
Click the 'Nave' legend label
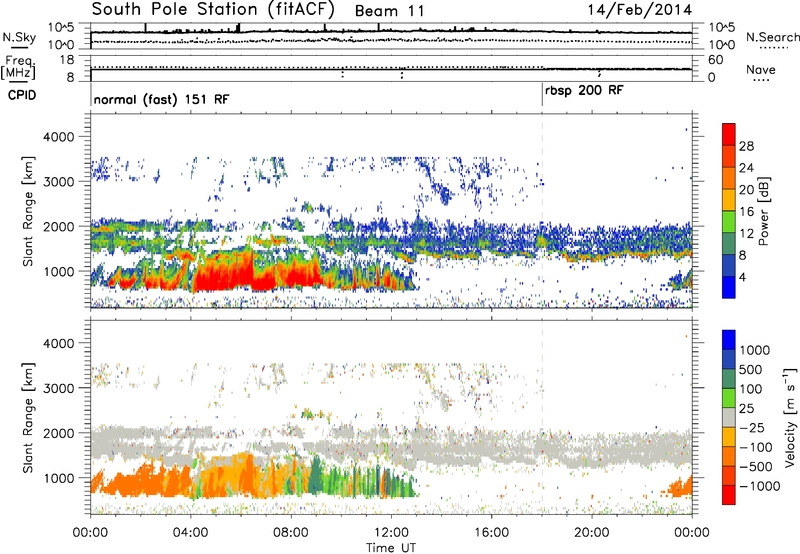click(761, 69)
